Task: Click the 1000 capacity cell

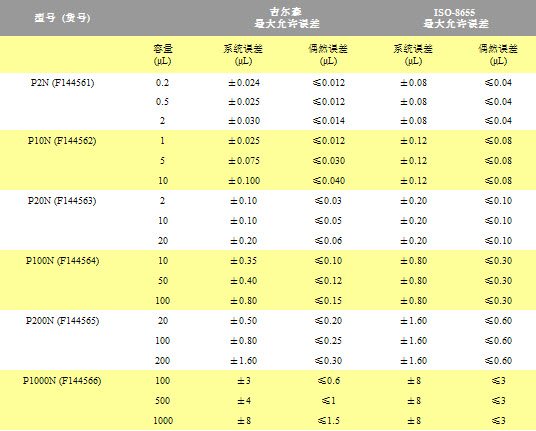Action: pyautogui.click(x=163, y=420)
